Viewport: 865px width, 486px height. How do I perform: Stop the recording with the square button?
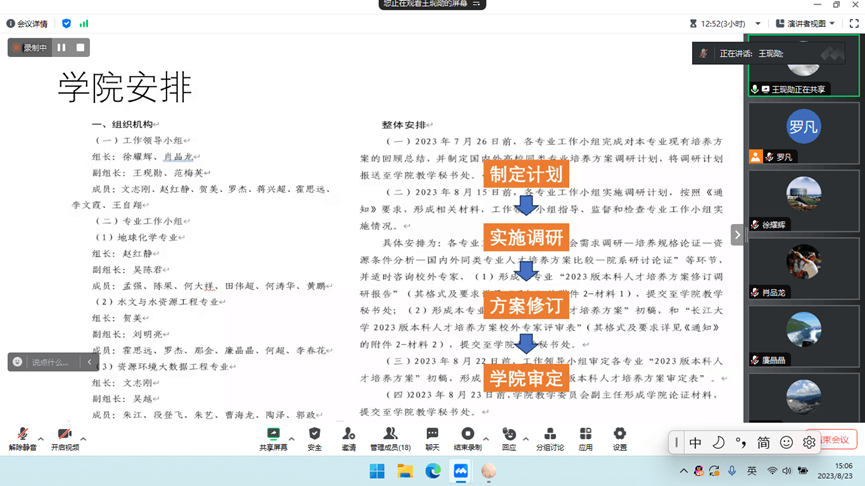click(81, 47)
